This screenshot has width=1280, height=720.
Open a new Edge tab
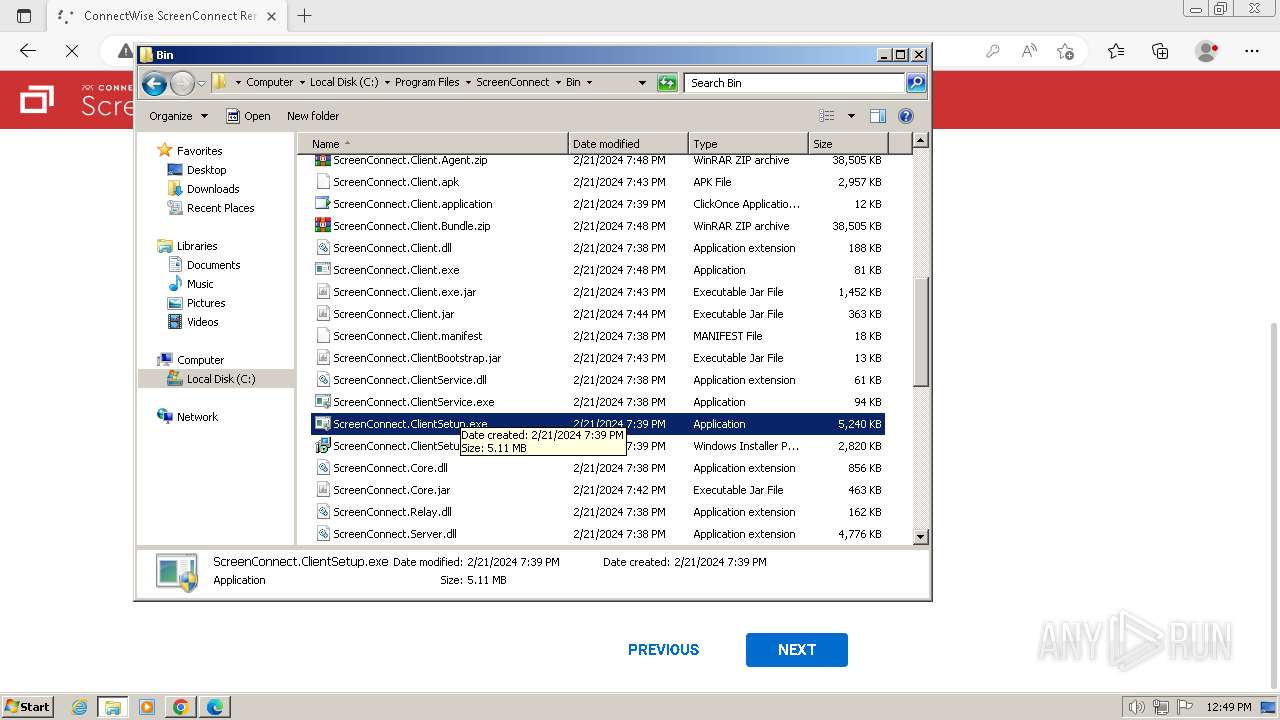coord(305,16)
